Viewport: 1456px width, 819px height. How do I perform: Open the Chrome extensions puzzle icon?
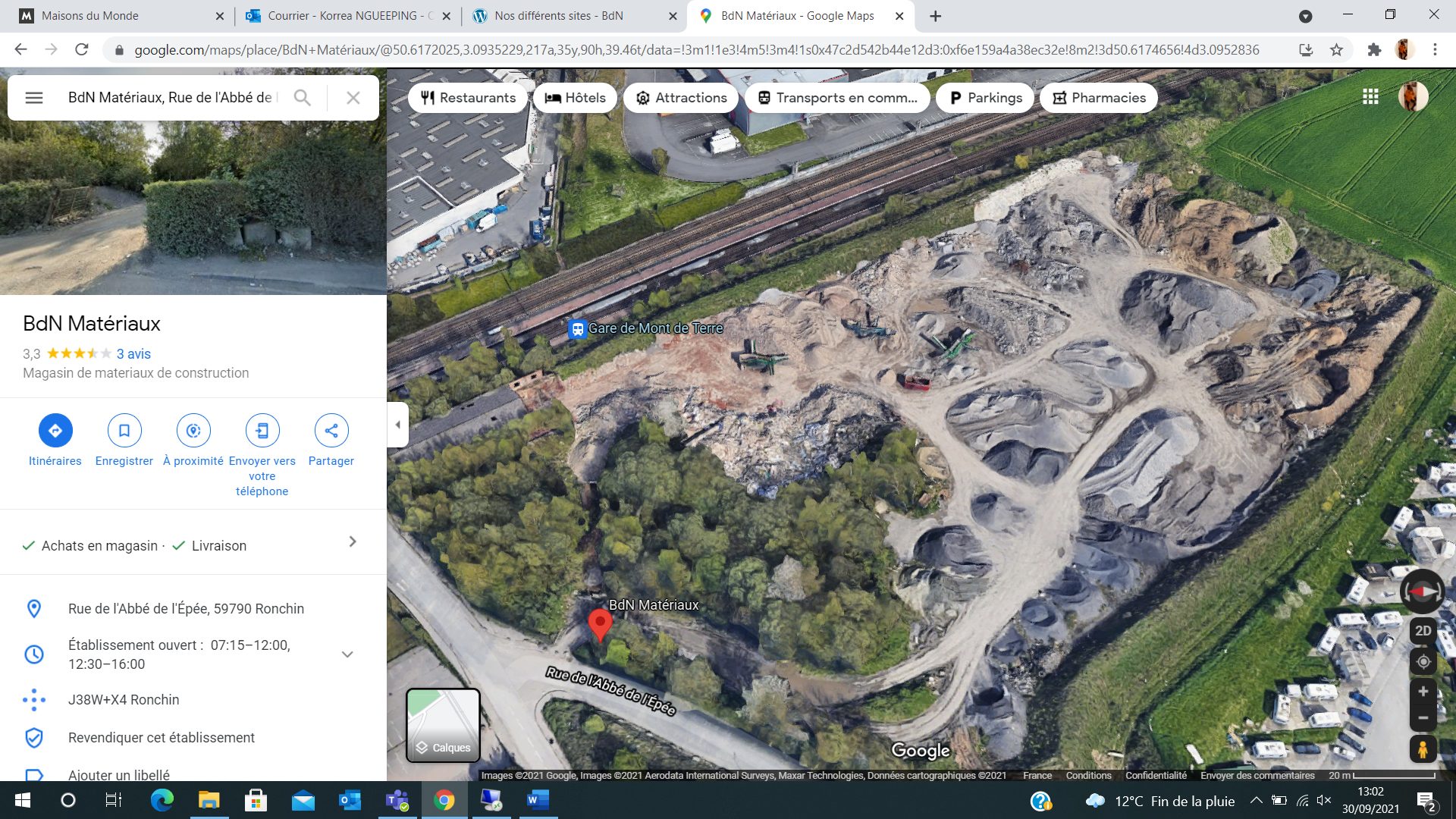pos(1374,50)
